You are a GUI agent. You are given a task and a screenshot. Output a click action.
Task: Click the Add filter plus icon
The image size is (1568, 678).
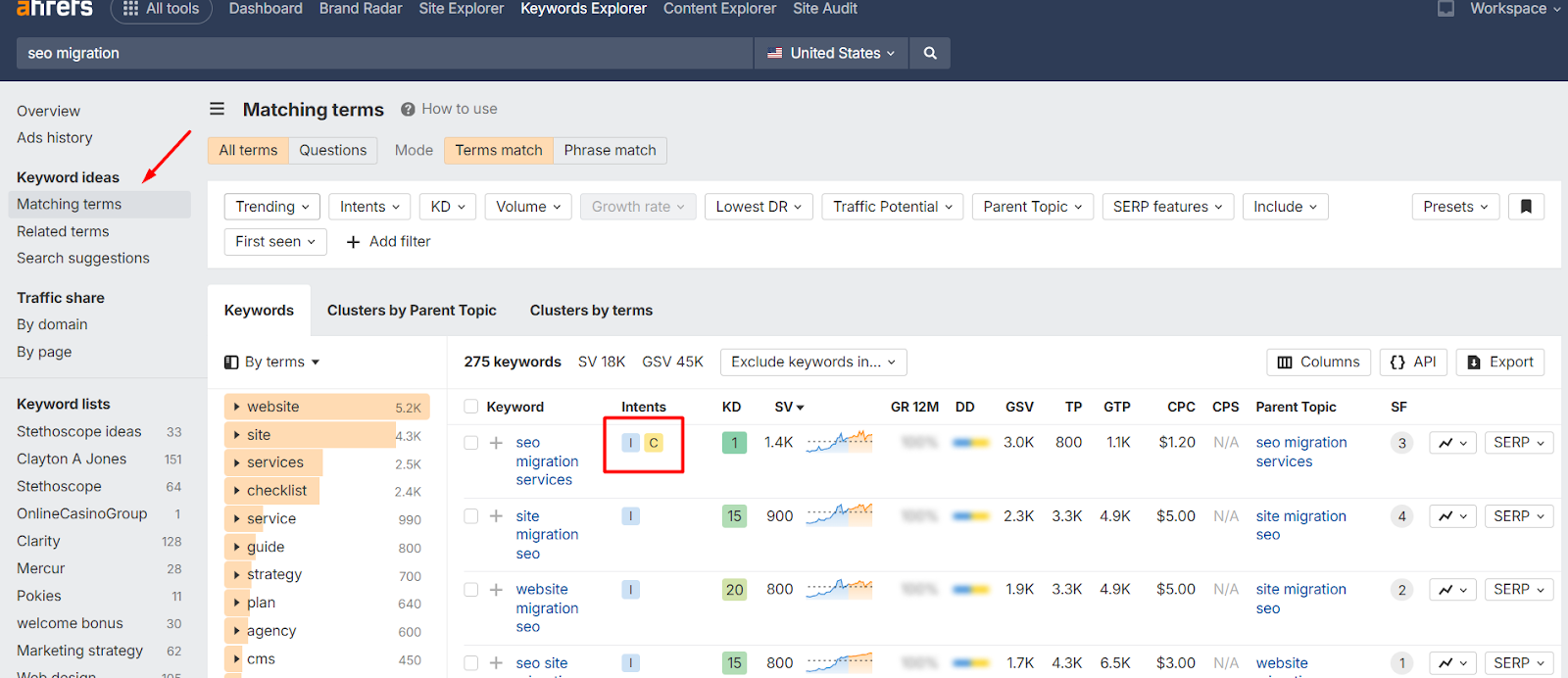tap(354, 242)
